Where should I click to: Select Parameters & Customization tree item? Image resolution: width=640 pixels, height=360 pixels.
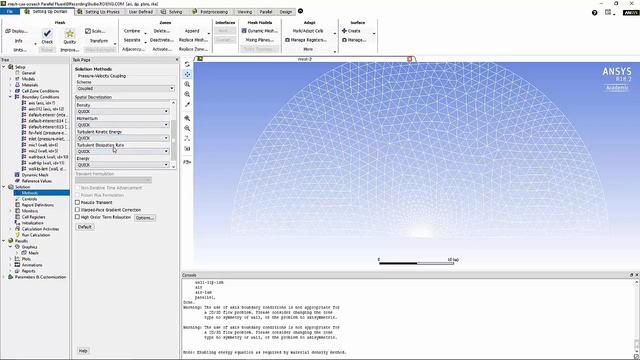point(40,277)
